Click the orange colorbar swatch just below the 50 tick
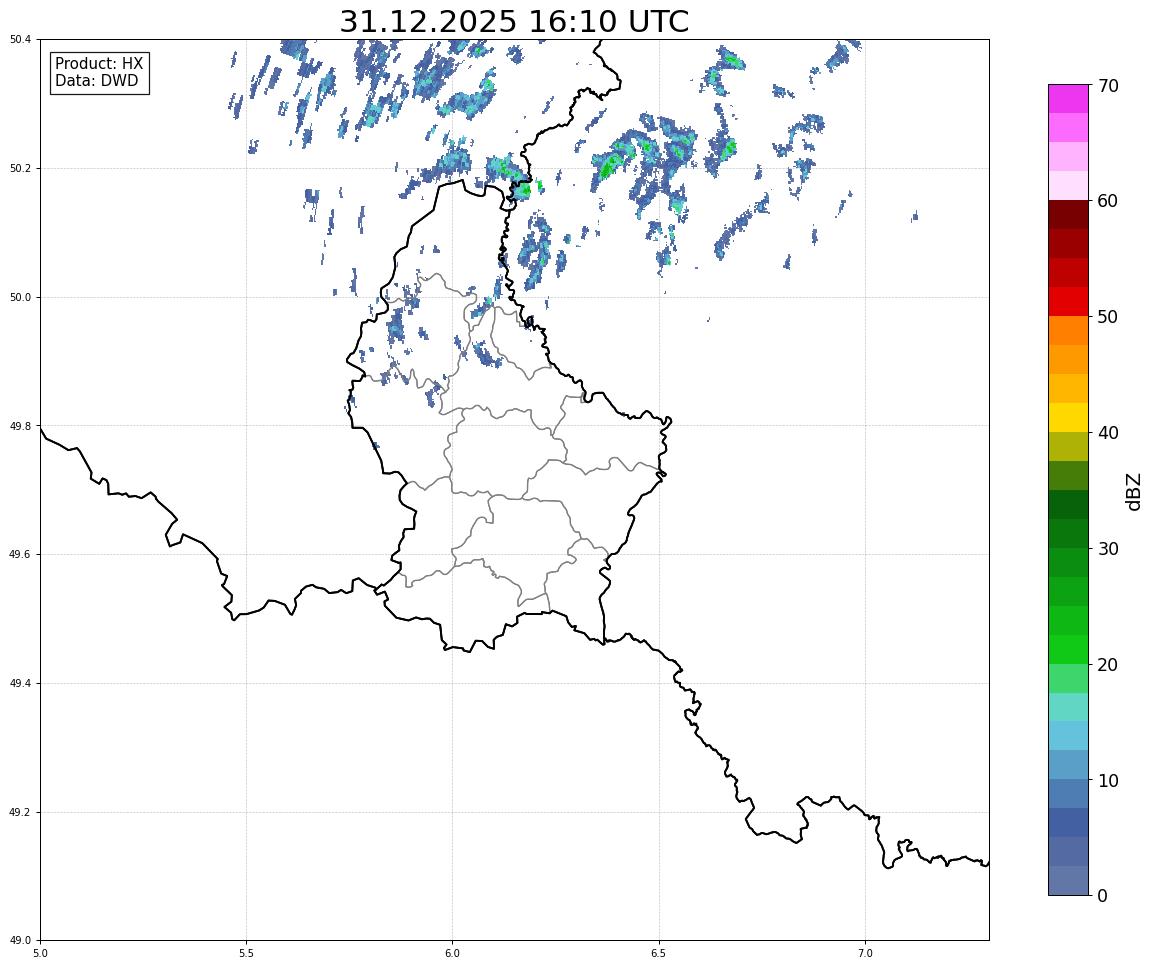1152x968 pixels. point(1068,331)
